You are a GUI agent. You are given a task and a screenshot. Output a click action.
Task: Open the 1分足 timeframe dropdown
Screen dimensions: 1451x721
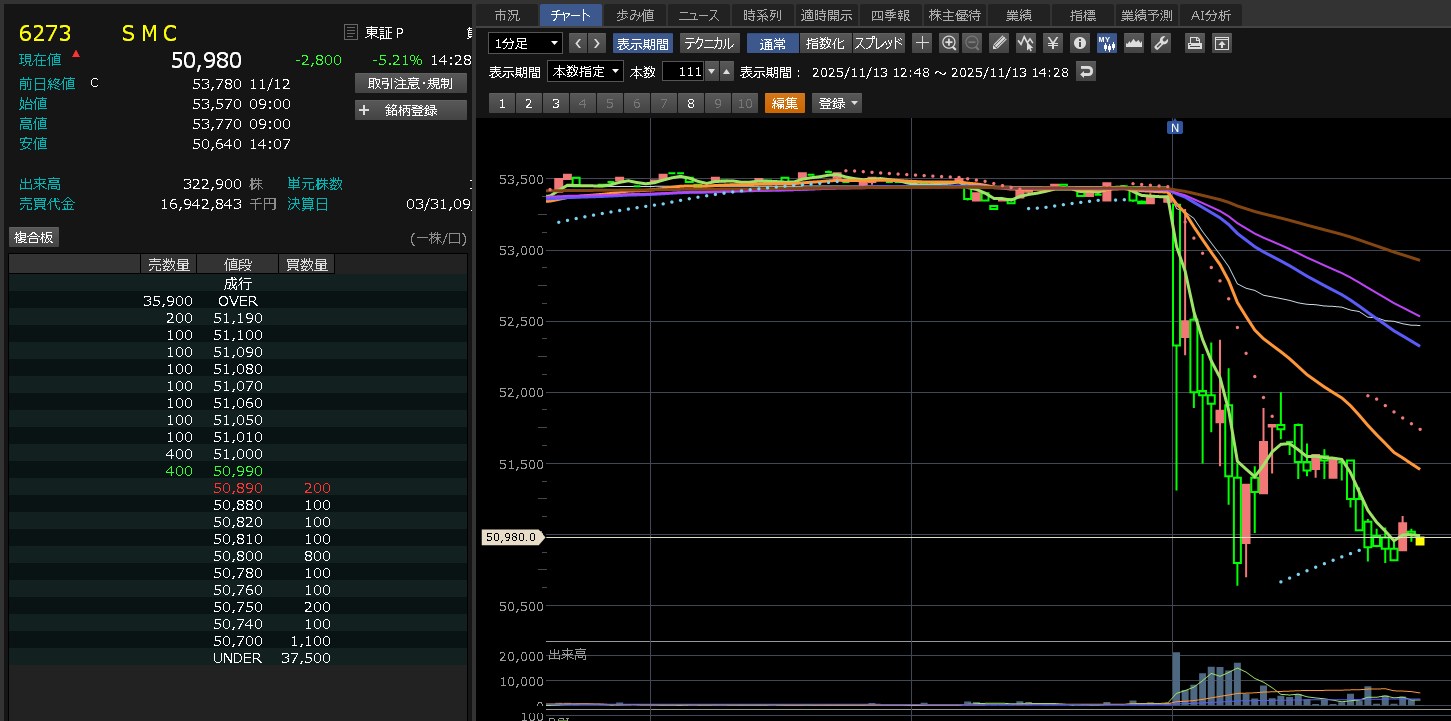coord(526,43)
